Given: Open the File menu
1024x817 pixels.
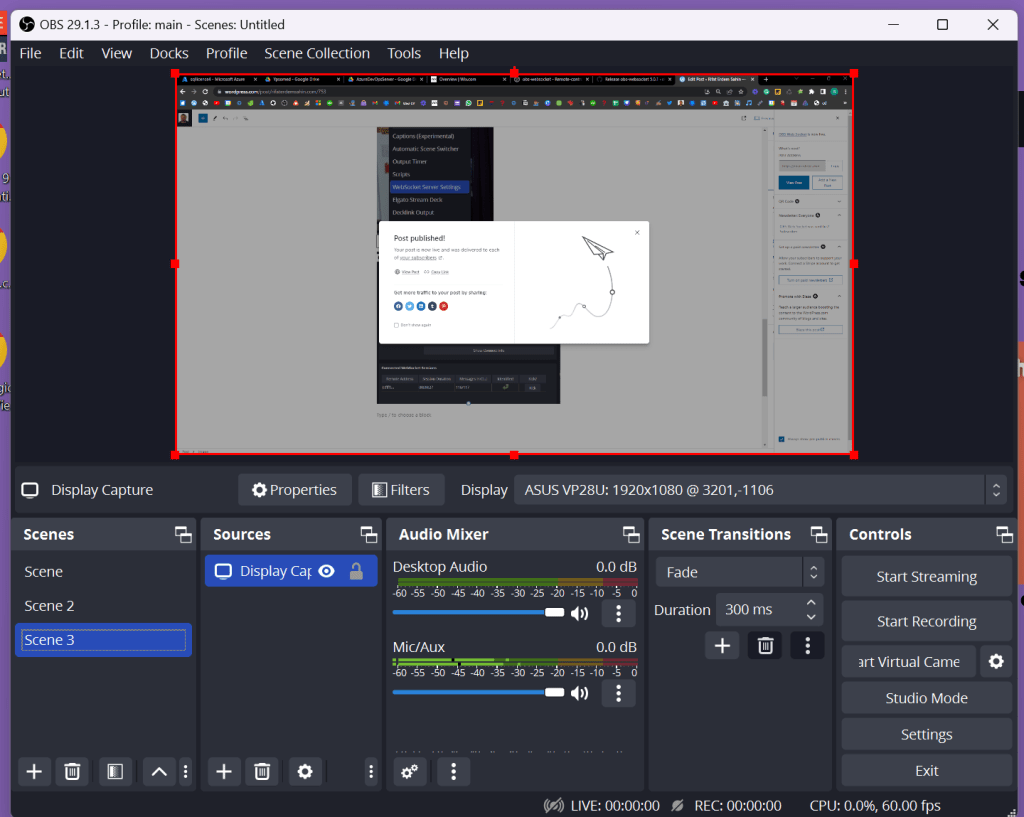Looking at the screenshot, I should click(31, 54).
